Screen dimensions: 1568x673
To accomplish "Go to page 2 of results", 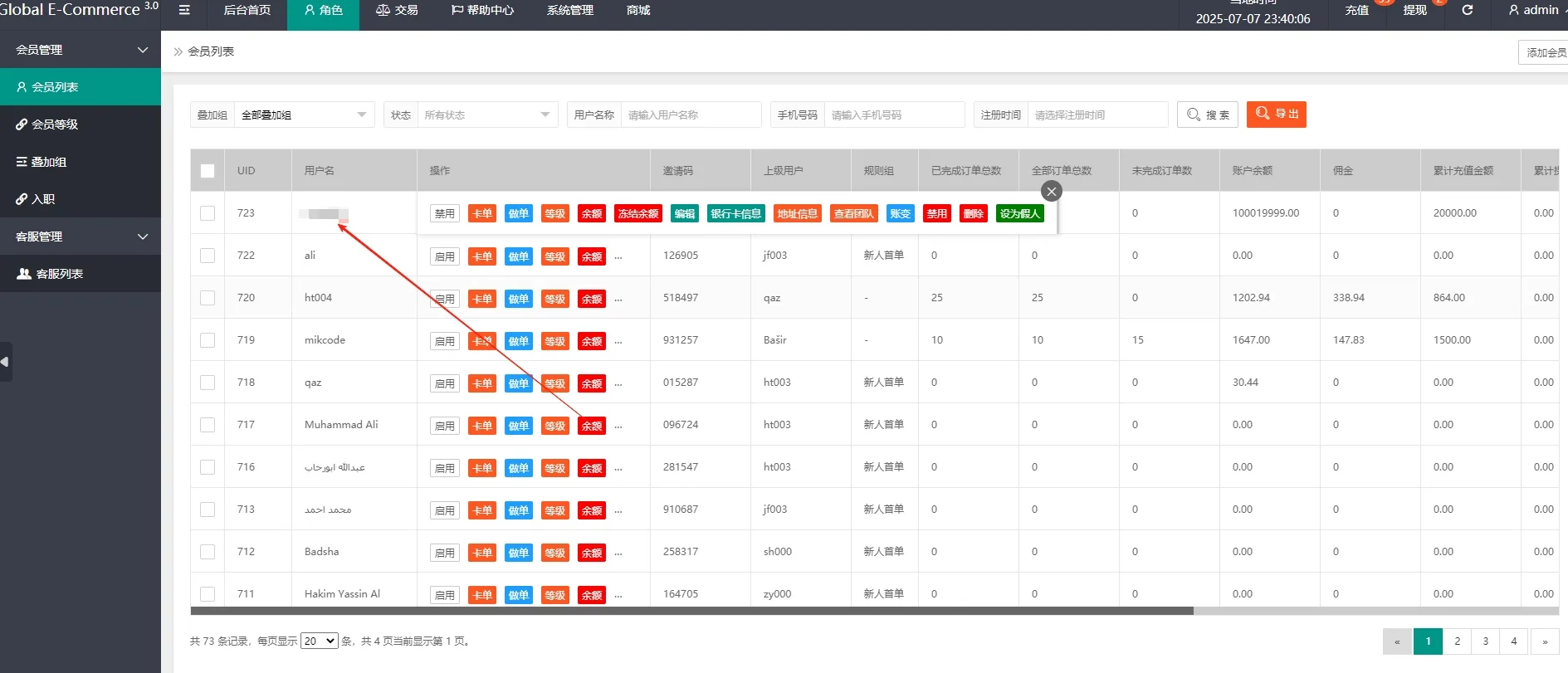I will click(1457, 641).
